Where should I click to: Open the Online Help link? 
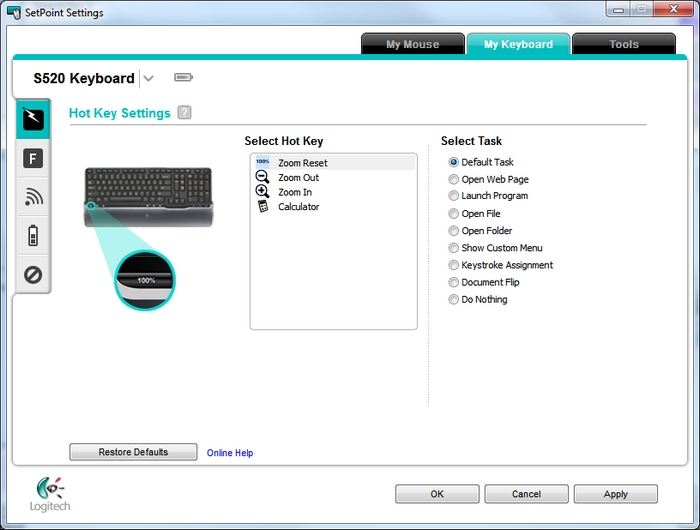(230, 453)
